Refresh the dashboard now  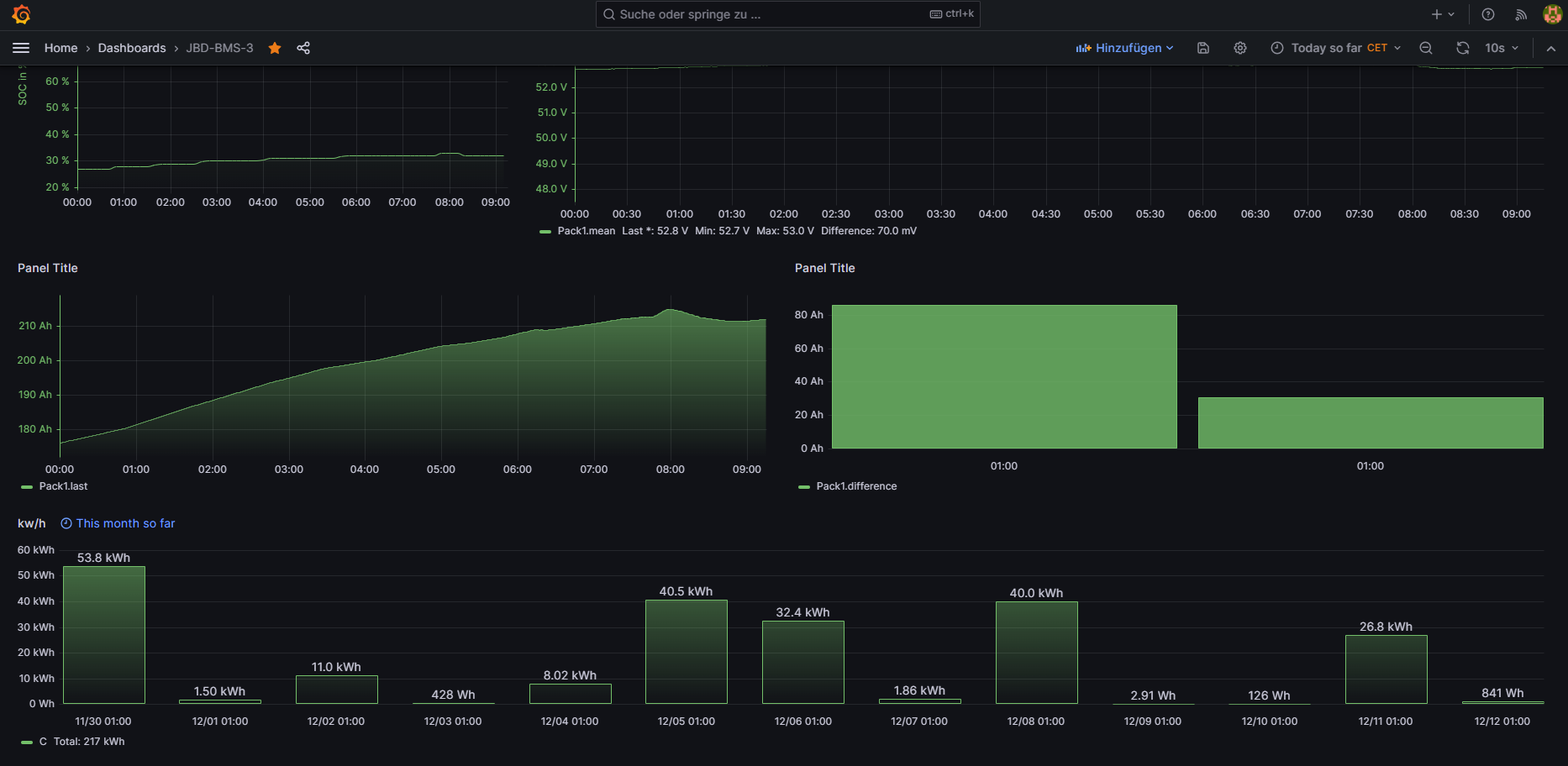point(1463,48)
